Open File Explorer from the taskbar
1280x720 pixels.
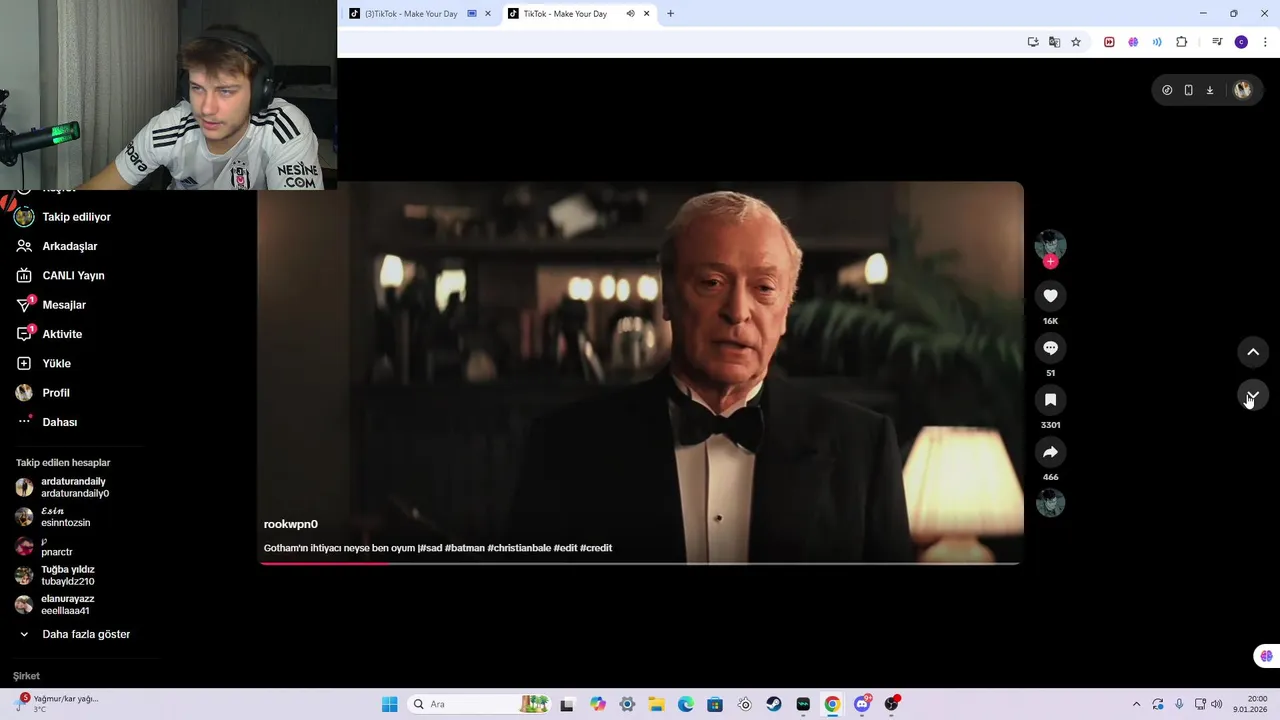656,704
